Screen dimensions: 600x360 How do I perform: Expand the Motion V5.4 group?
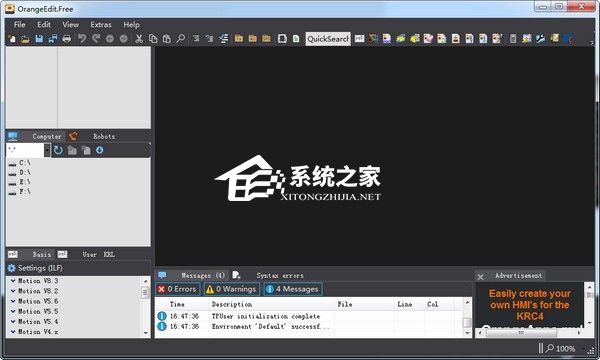13,322
